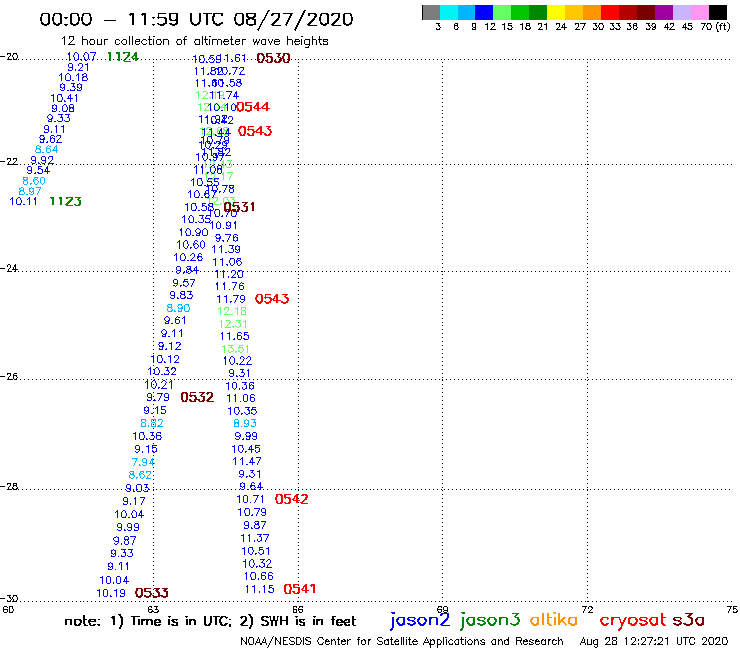Select the orange legend color swatch
The width and height of the screenshot is (740, 650).
coord(592,12)
